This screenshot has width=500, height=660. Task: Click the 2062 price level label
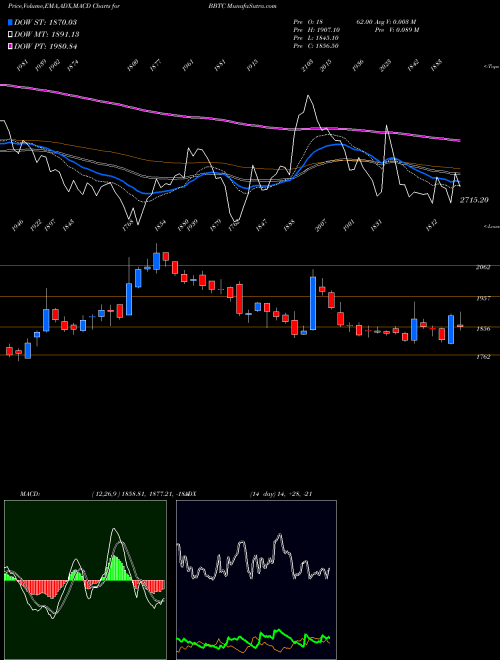(483, 267)
